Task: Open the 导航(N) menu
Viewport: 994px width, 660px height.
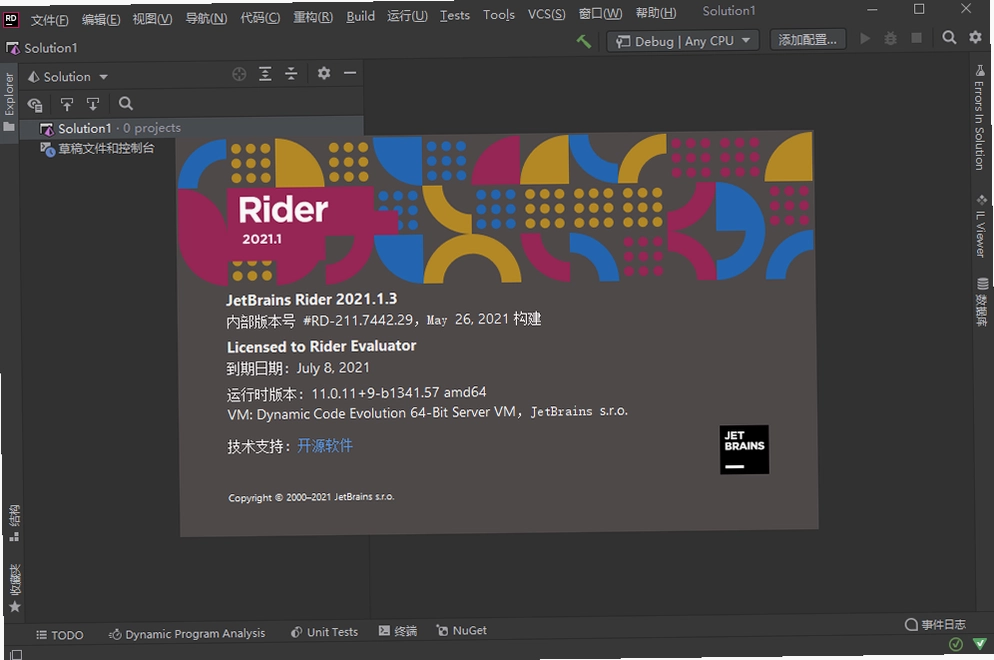Action: click(x=206, y=18)
